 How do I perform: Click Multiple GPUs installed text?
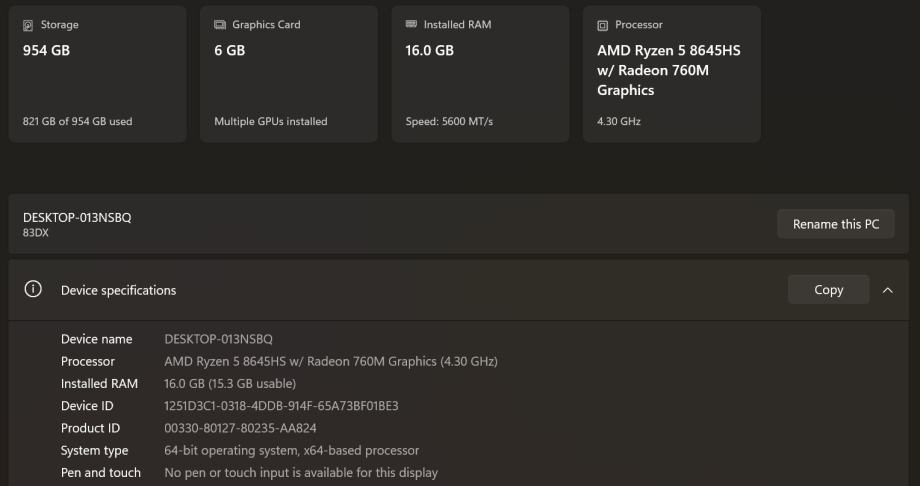click(x=270, y=122)
